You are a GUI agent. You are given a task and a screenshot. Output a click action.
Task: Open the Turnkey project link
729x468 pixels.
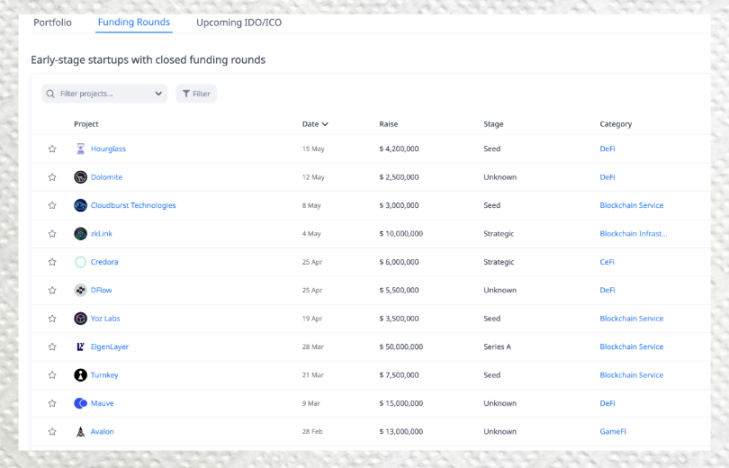[x=105, y=375]
